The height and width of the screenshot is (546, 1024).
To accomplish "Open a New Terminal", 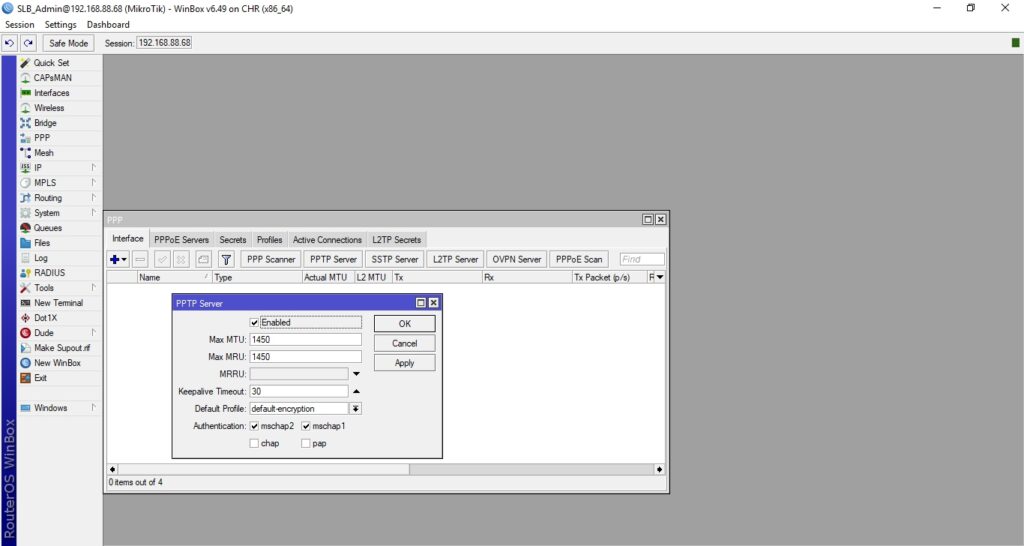I will 58,303.
